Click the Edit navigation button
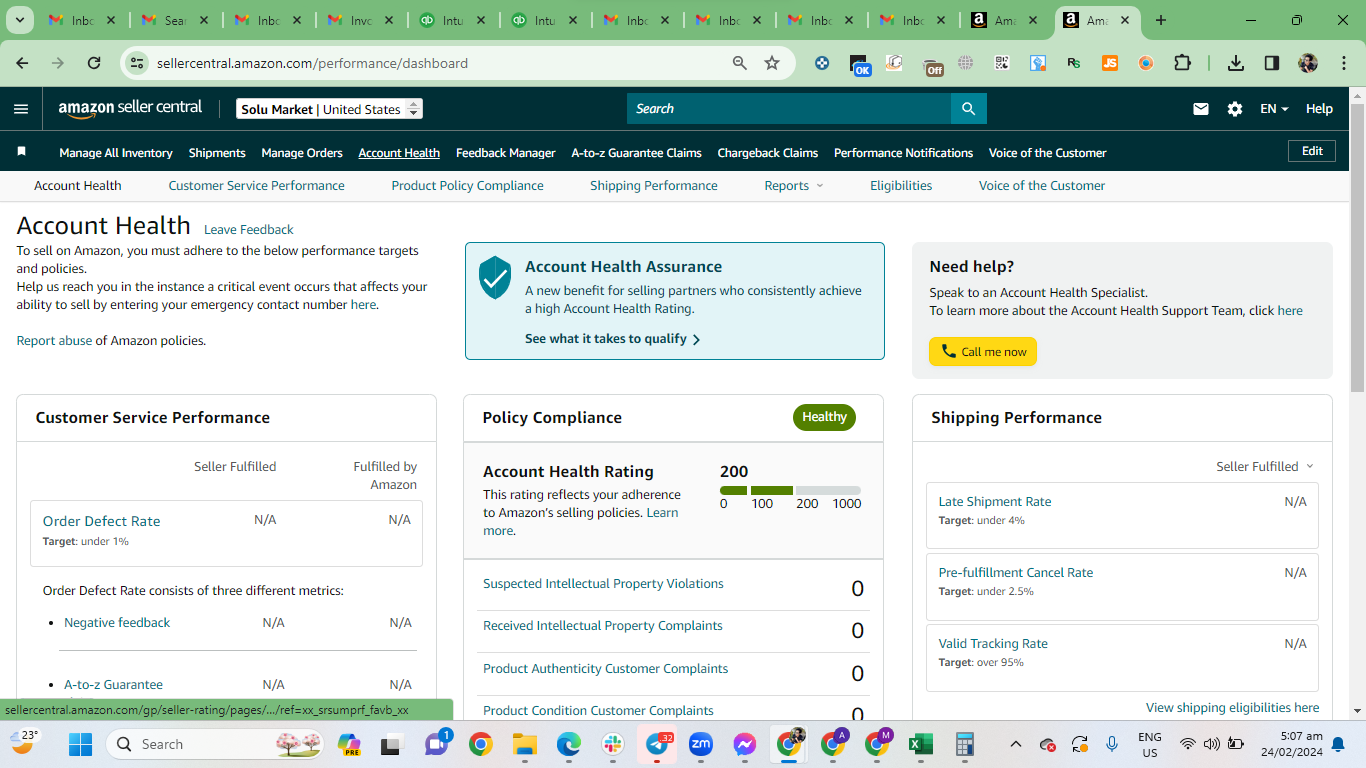The image size is (1366, 768). click(1312, 151)
